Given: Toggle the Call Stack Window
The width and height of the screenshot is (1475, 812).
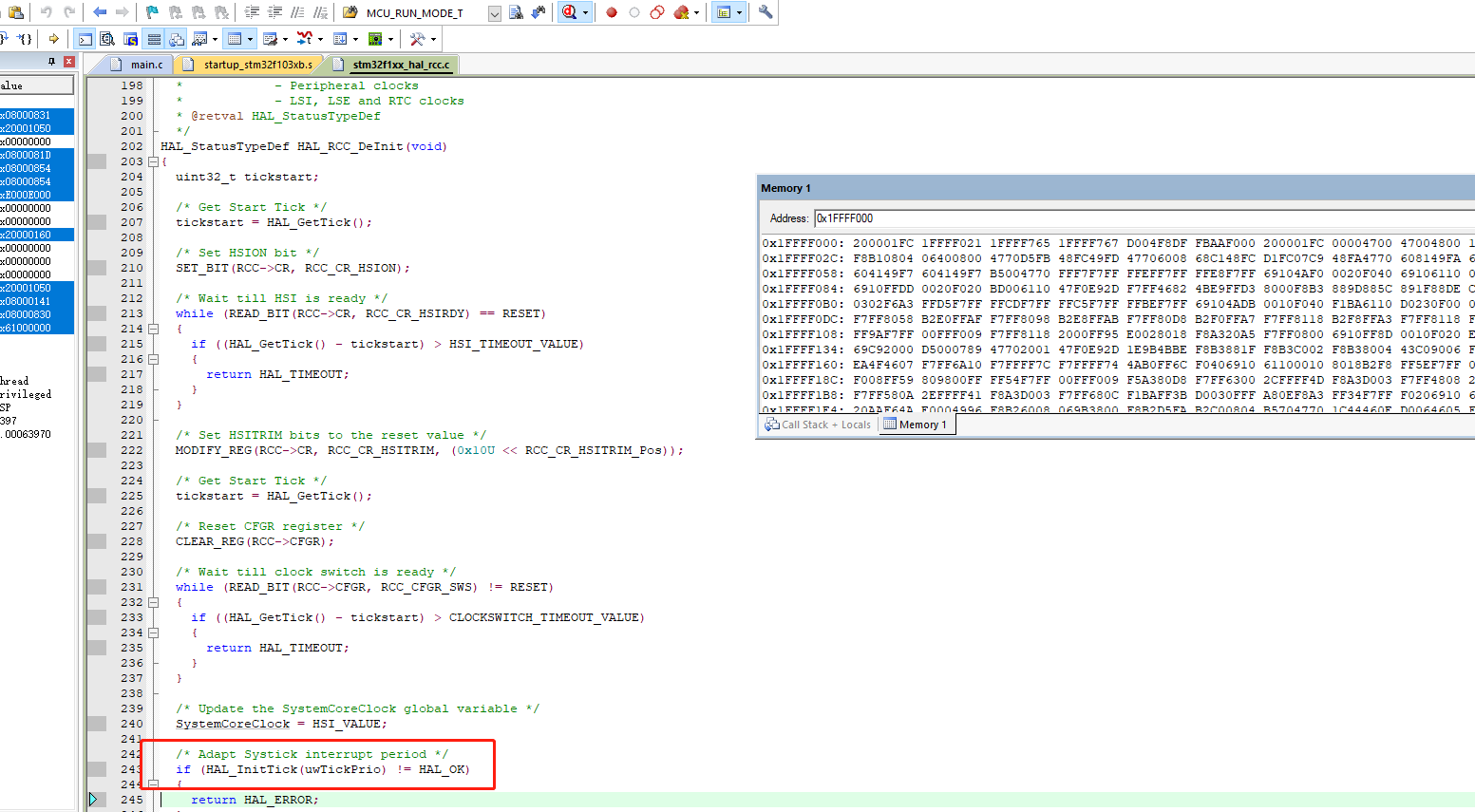Looking at the screenshot, I should 177,39.
